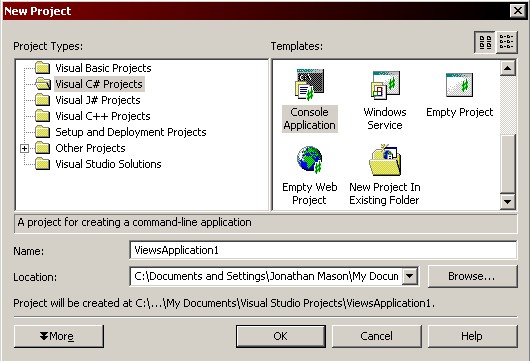The image size is (530, 361).
Task: Select the Windows Service template icon
Action: pos(385,85)
